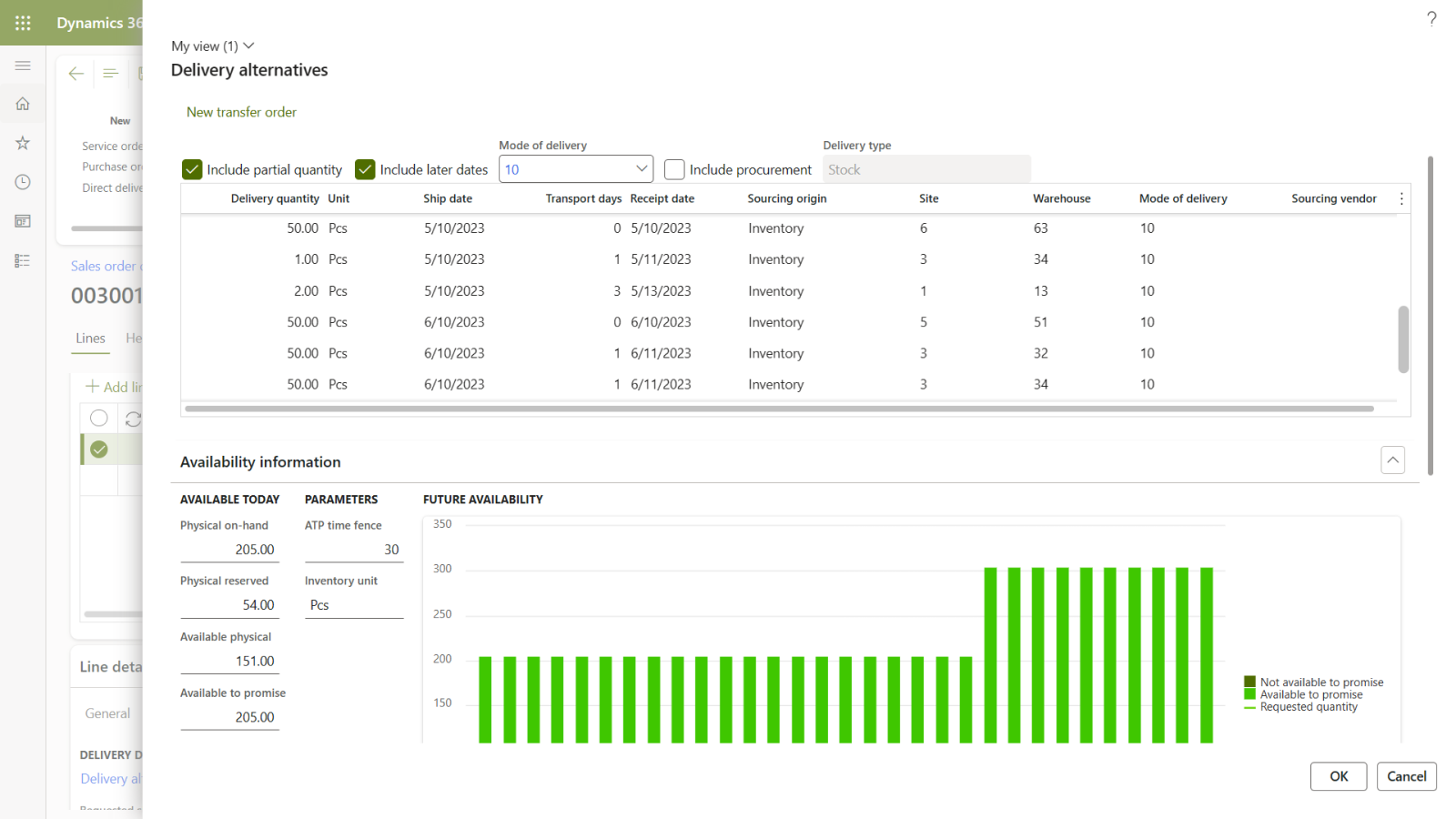Open Modules list icon in sidebar
Viewport: 1456px width, 819px height.
click(23, 261)
